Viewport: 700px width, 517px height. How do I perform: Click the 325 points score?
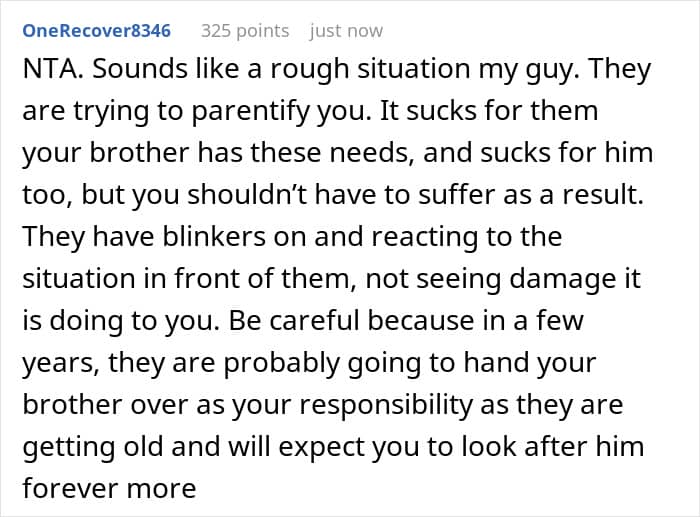249,31
